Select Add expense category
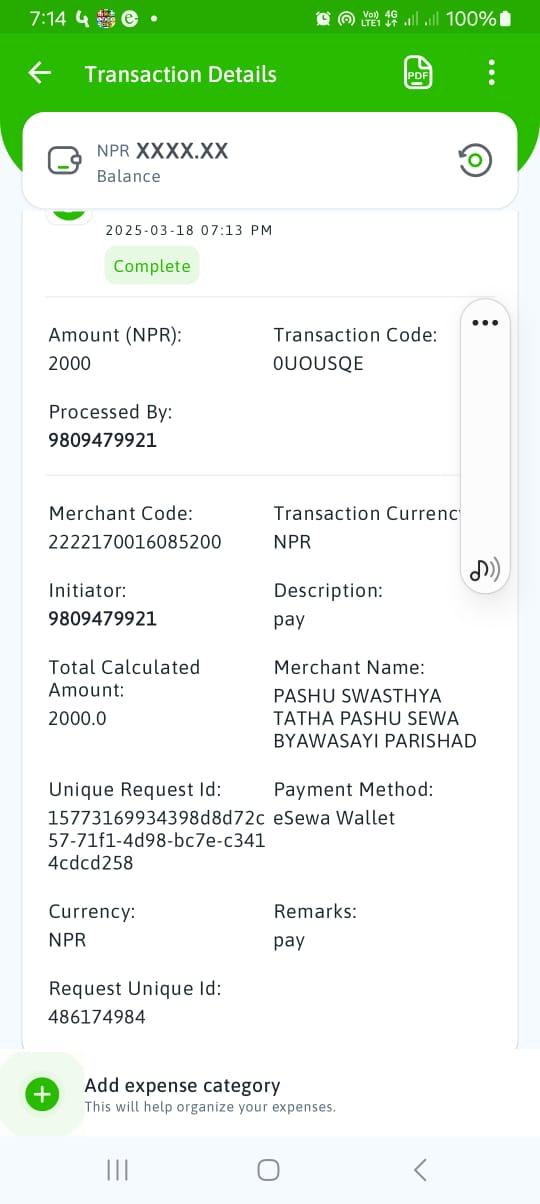The image size is (540, 1204). 182,1085
